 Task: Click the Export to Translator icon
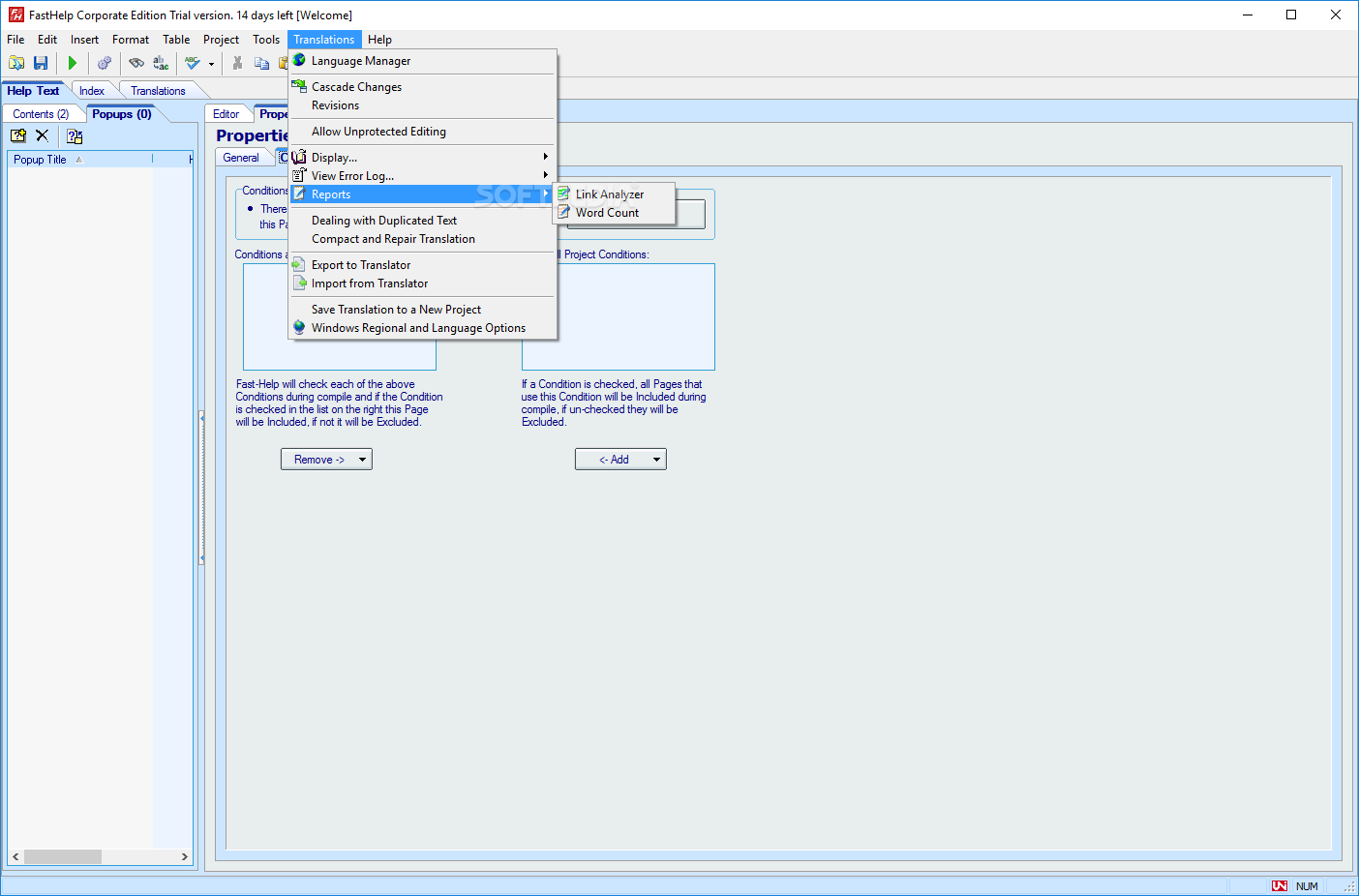pos(299,264)
